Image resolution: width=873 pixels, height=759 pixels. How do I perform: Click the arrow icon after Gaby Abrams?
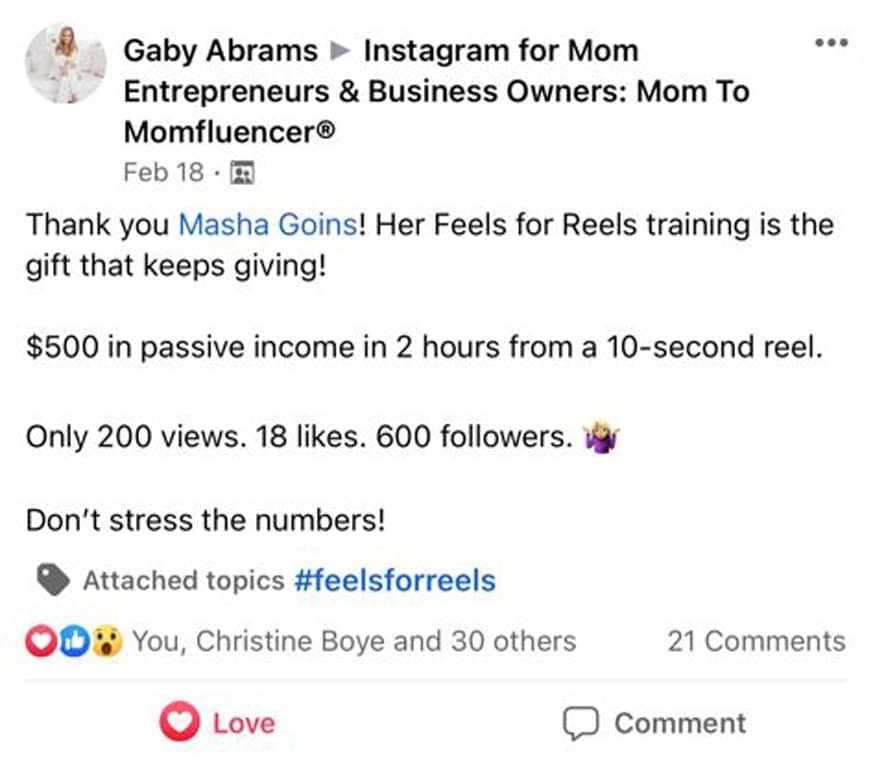pos(341,51)
